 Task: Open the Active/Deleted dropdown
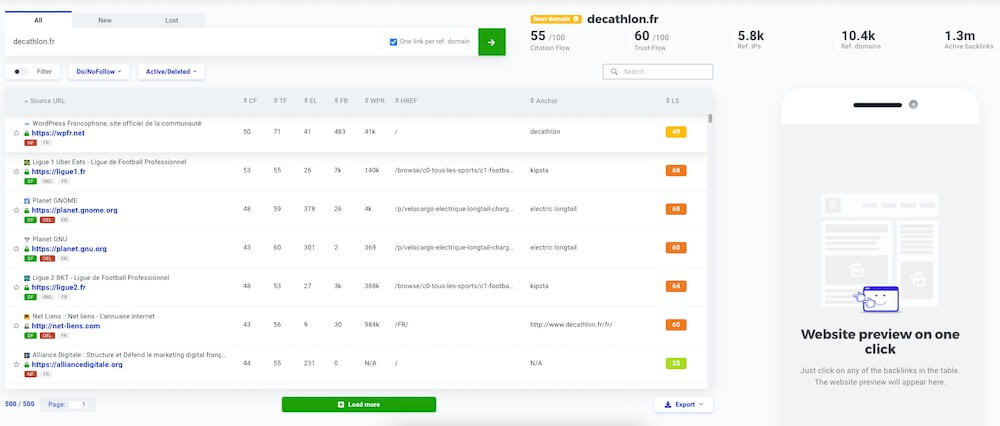click(171, 72)
